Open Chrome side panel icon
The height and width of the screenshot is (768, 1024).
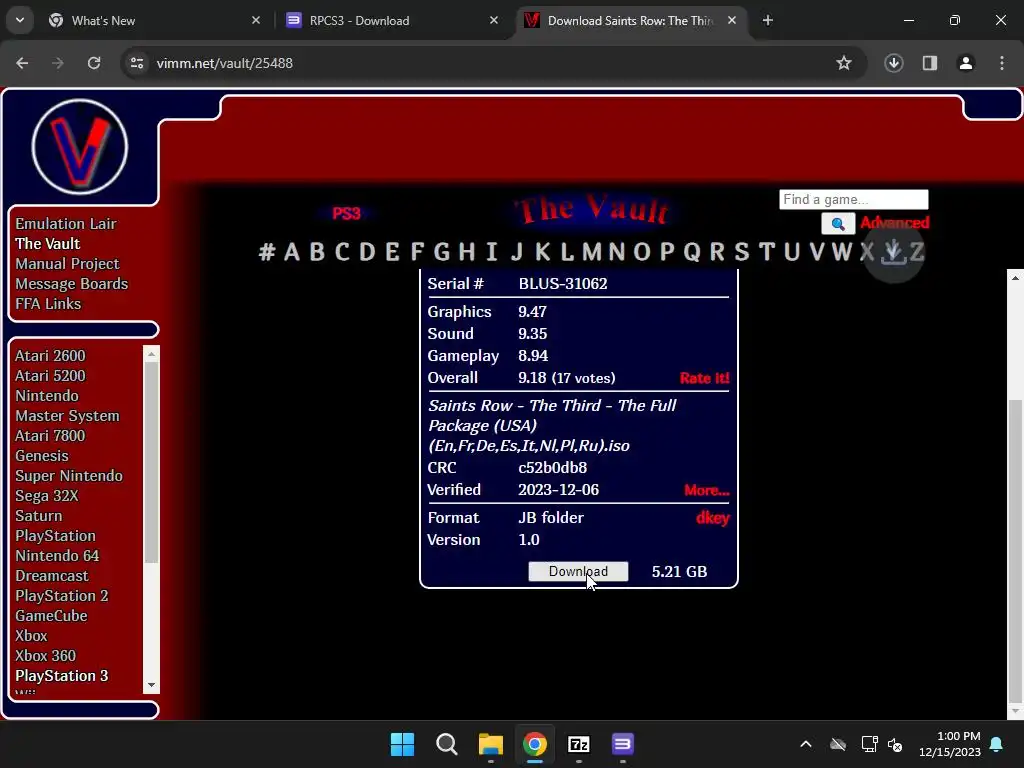[930, 63]
